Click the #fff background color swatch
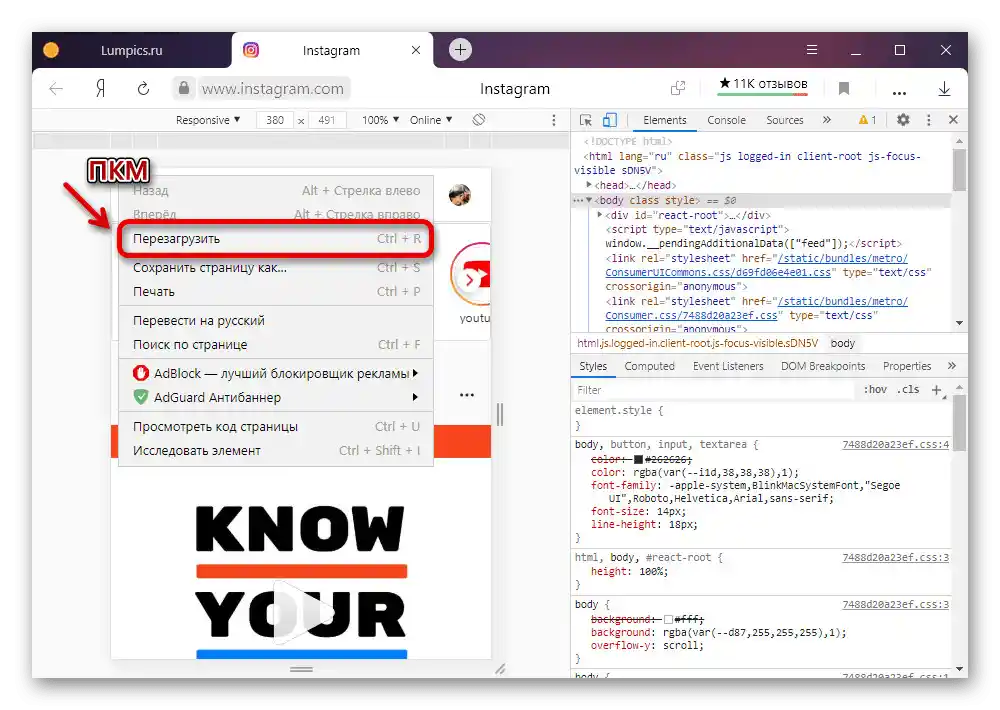Screen dimensions: 1000x710 668,619
